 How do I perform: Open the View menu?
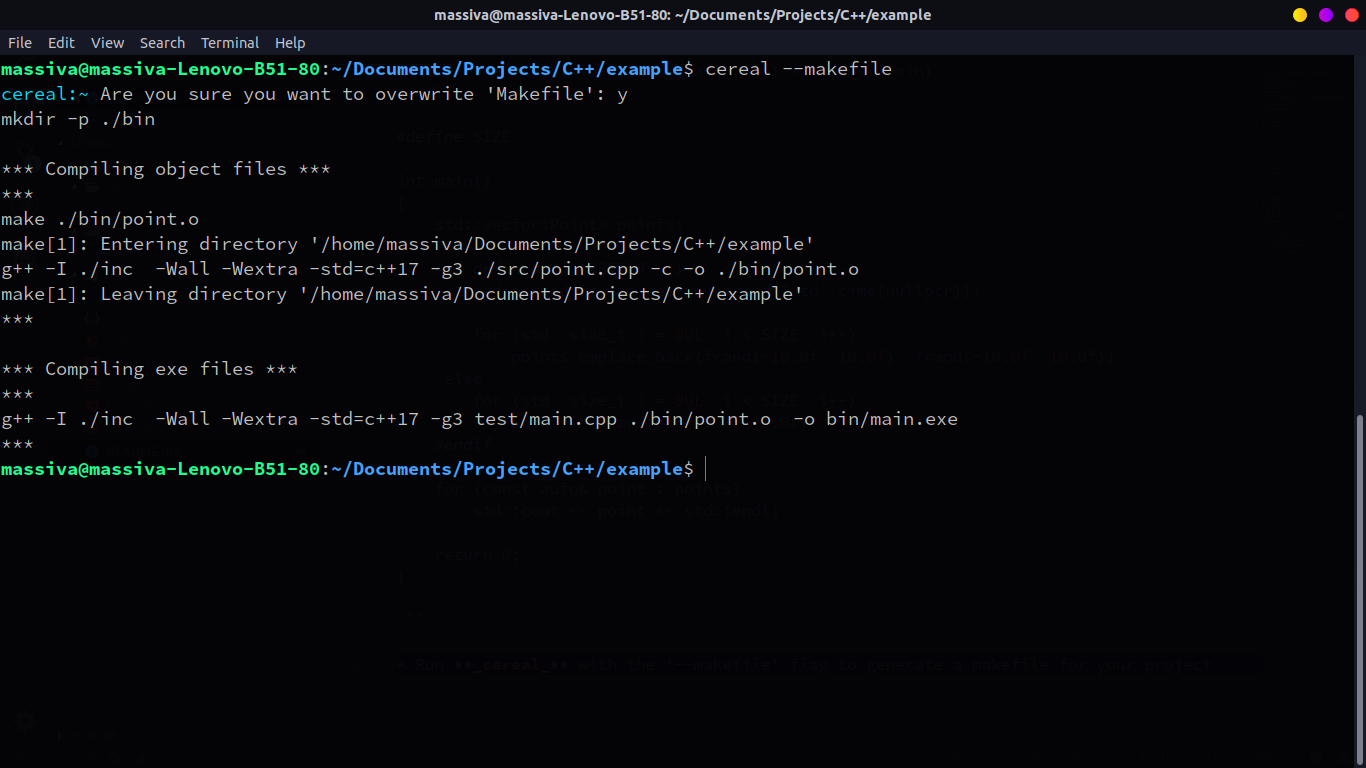pos(107,43)
